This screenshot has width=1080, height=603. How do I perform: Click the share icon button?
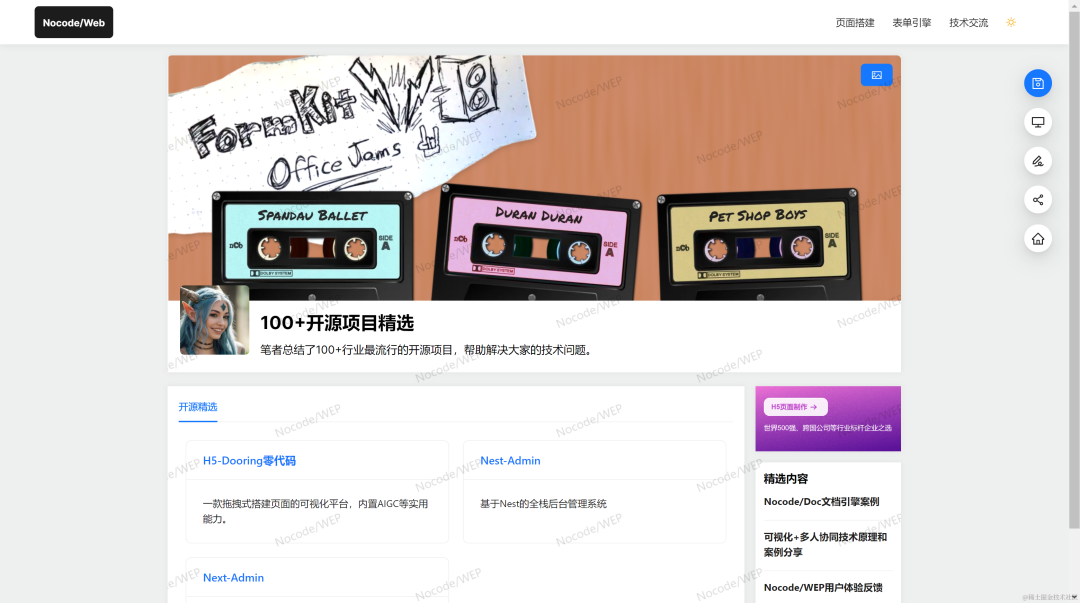click(x=1037, y=200)
